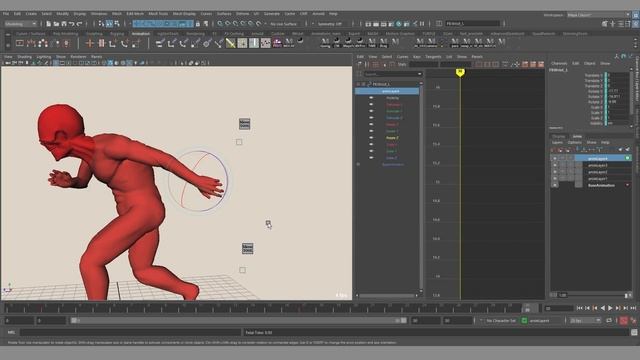Viewport: 640px width, 360px height.
Task: Toggle the playback loop button
Action: pyautogui.click(x=609, y=321)
